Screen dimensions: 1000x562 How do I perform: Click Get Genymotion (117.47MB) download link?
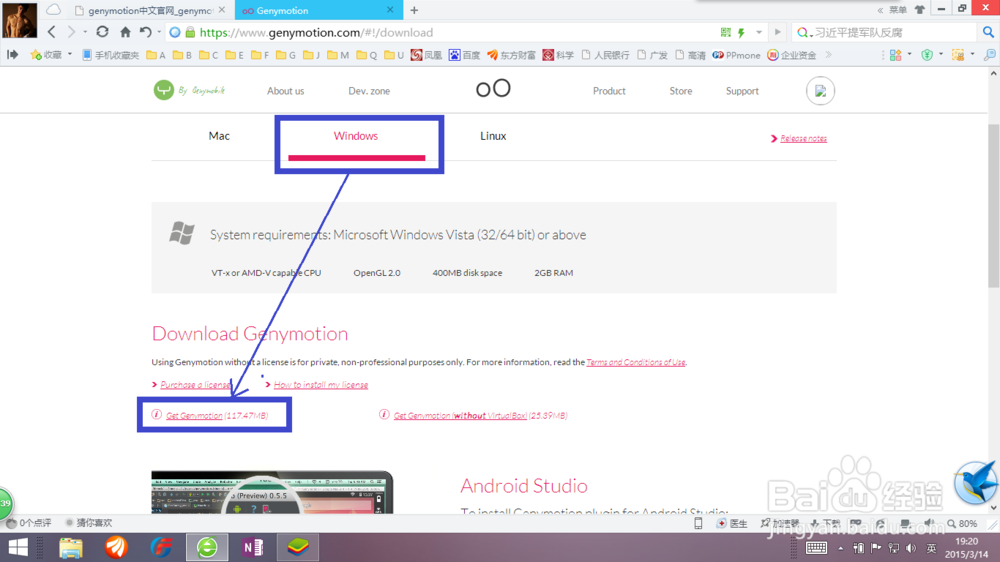click(217, 415)
